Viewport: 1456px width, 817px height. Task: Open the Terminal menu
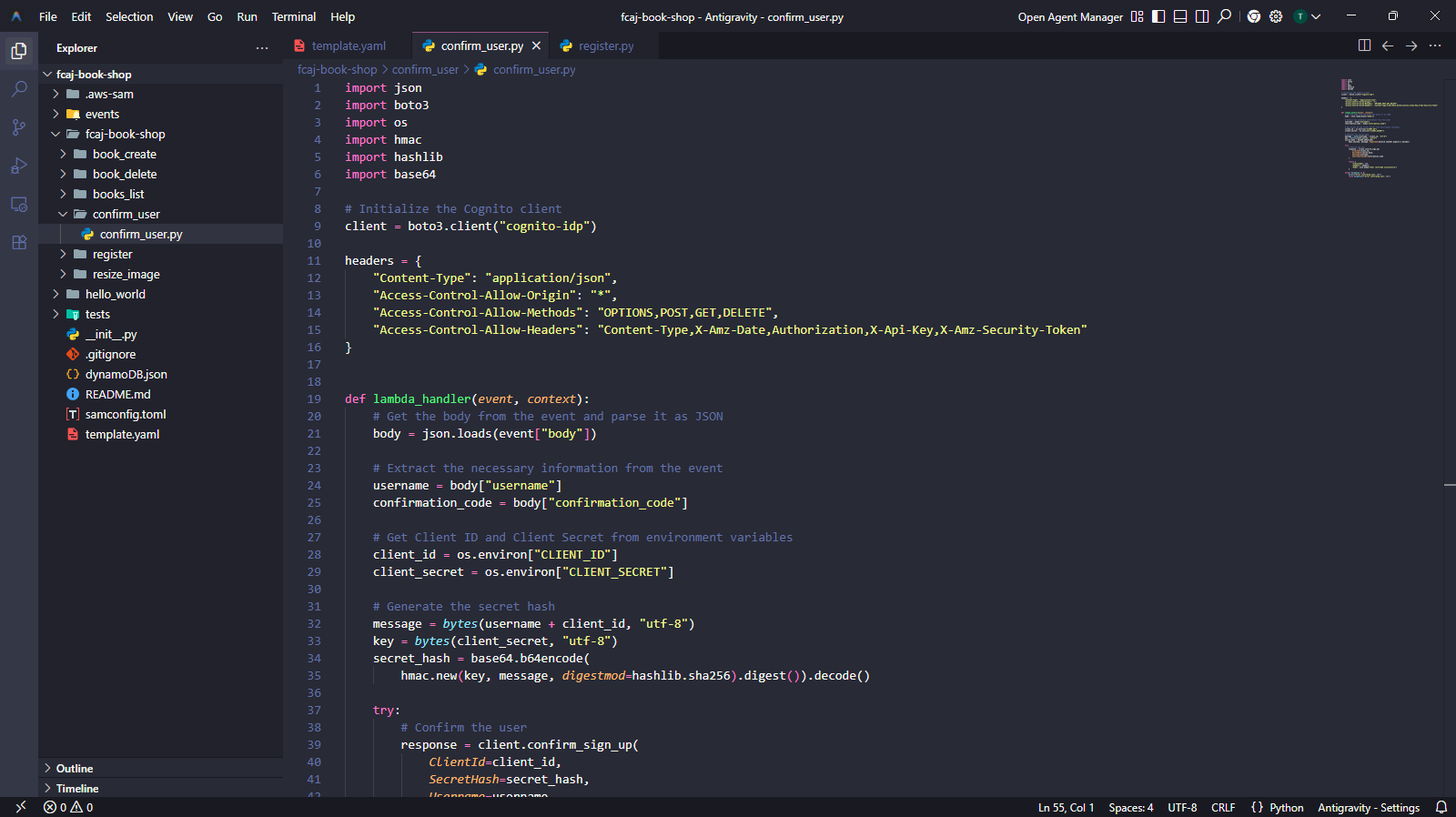click(x=294, y=16)
